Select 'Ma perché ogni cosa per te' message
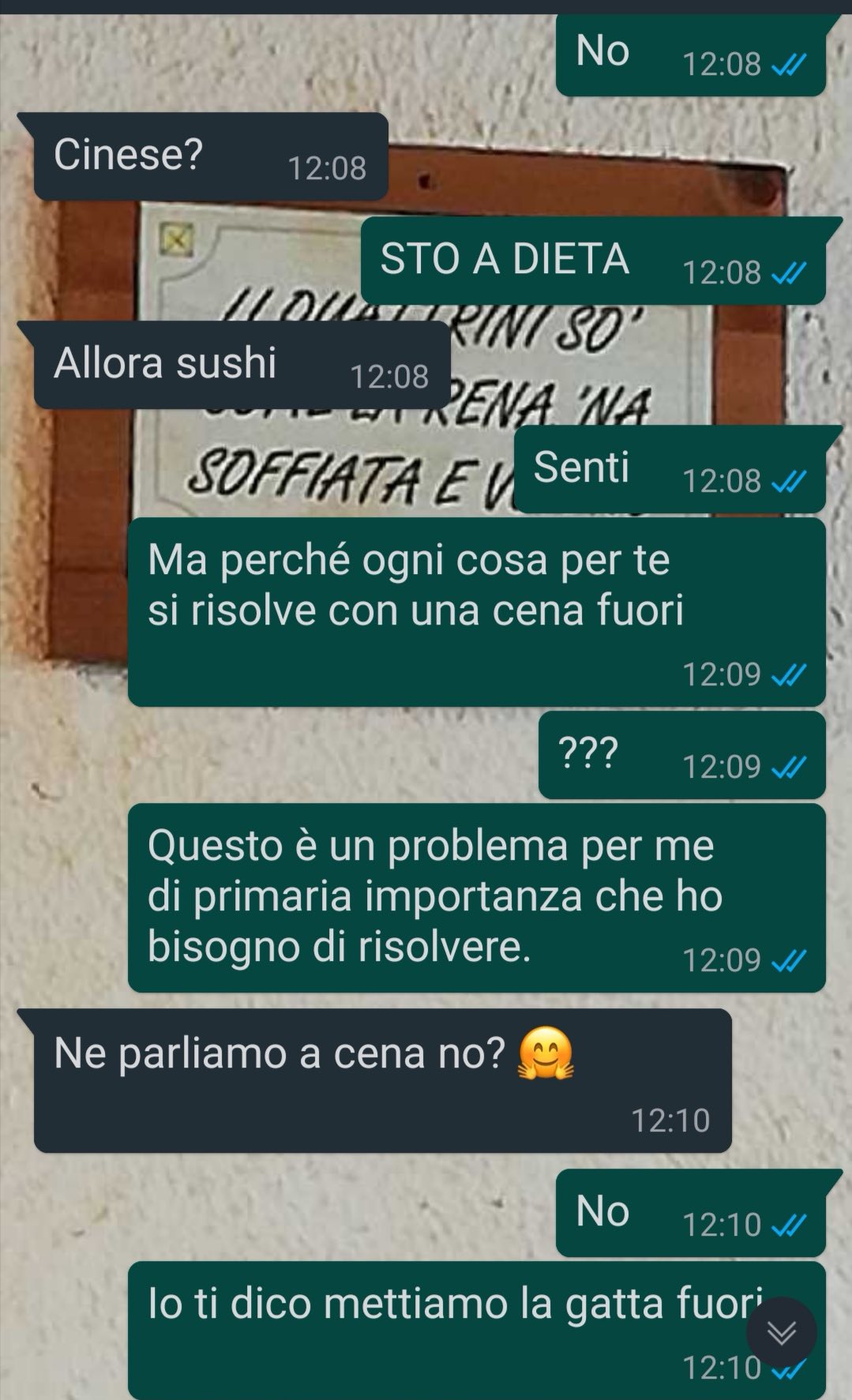 [x=477, y=612]
